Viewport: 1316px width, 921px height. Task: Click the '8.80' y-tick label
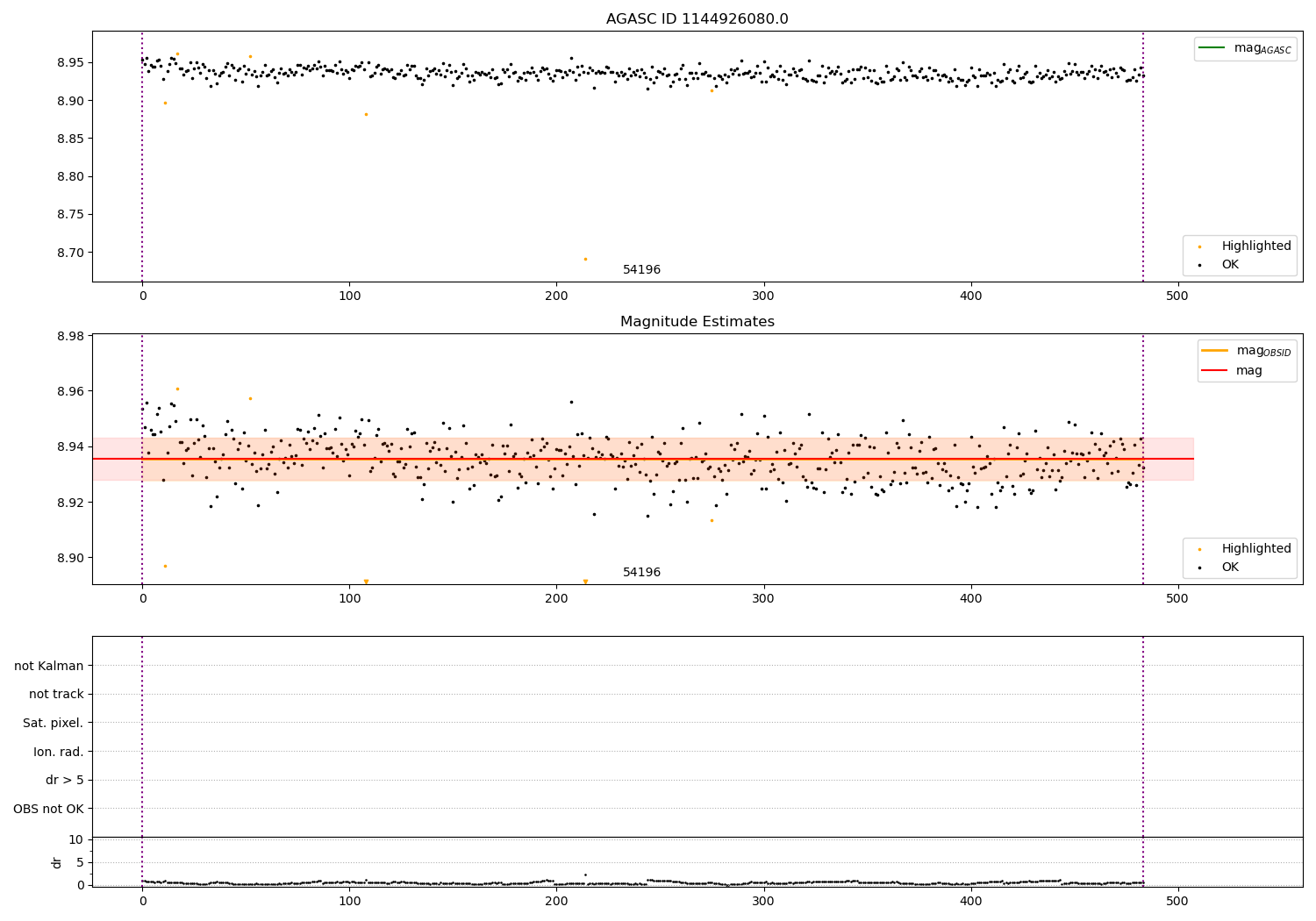(72, 177)
